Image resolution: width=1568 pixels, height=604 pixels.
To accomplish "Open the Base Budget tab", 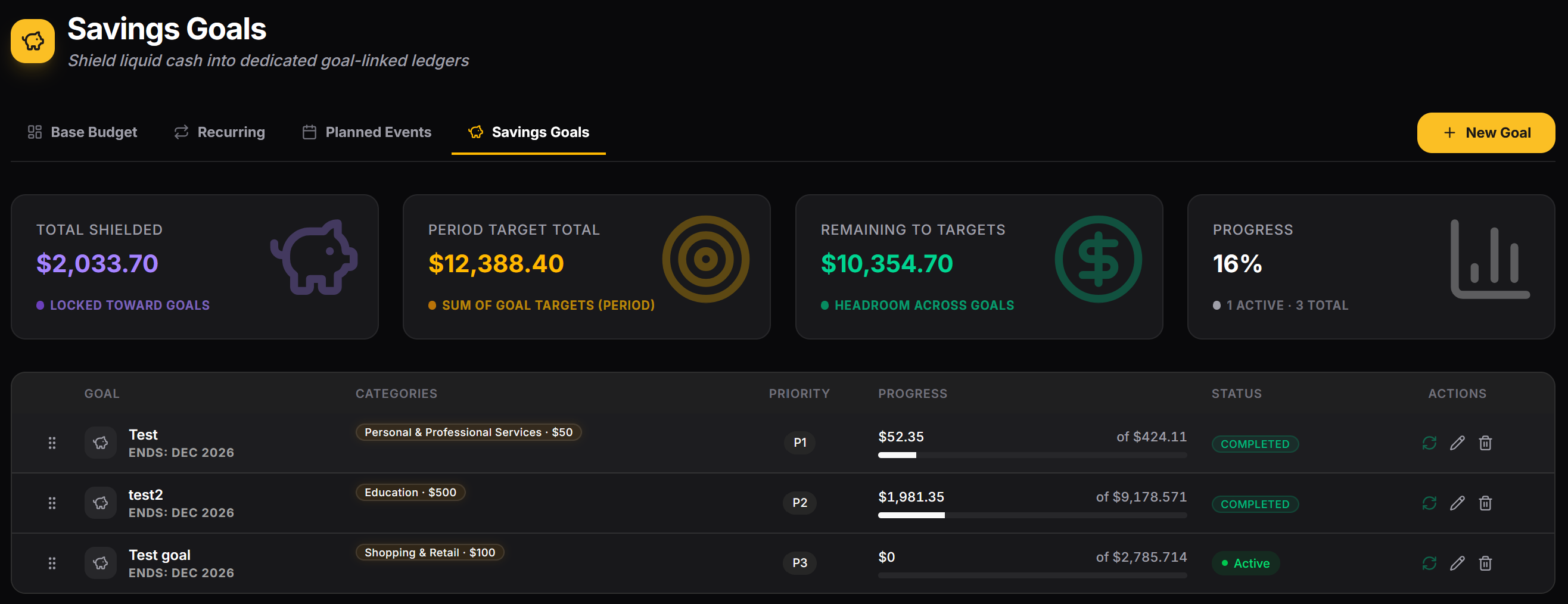I will pyautogui.click(x=82, y=132).
